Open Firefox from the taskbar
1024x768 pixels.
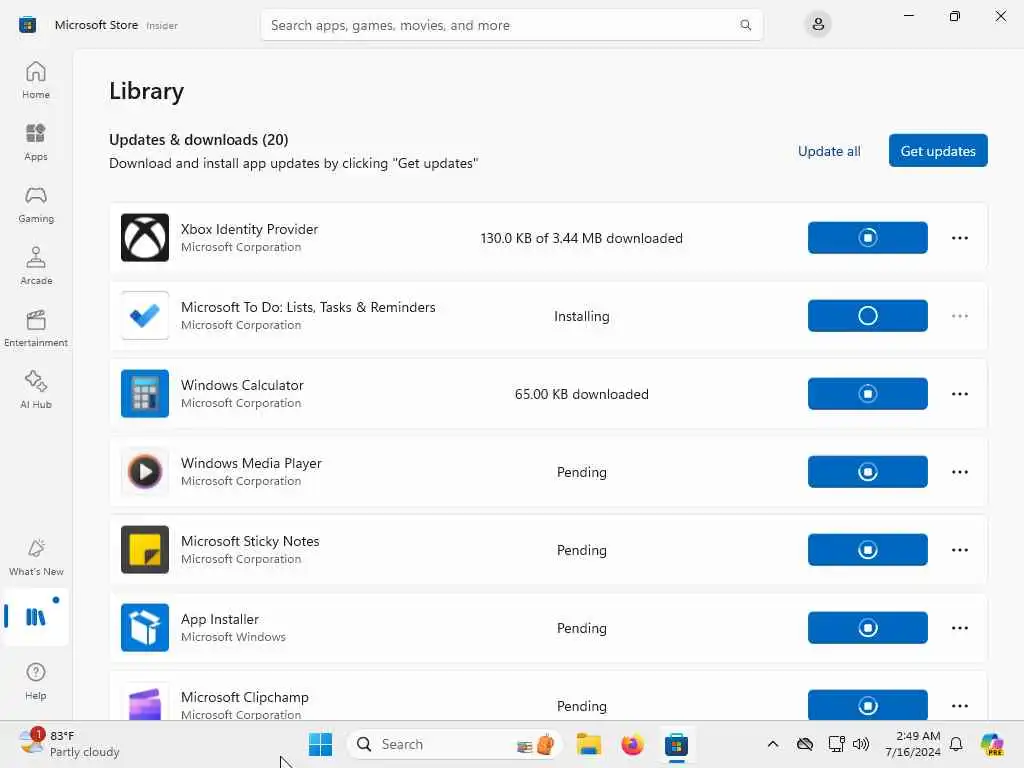tap(632, 744)
